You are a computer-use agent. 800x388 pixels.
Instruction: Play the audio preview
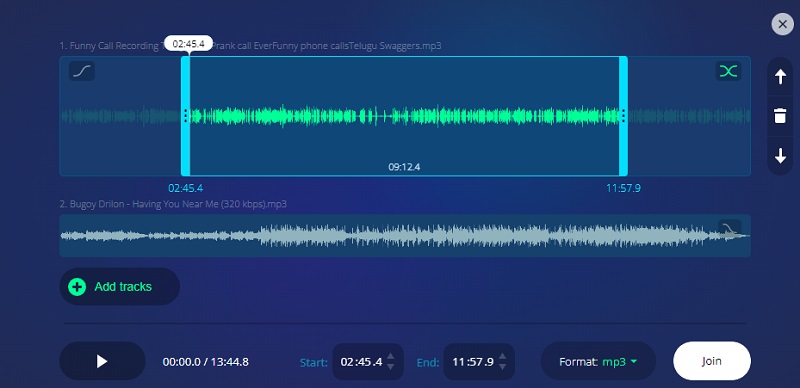(x=102, y=361)
